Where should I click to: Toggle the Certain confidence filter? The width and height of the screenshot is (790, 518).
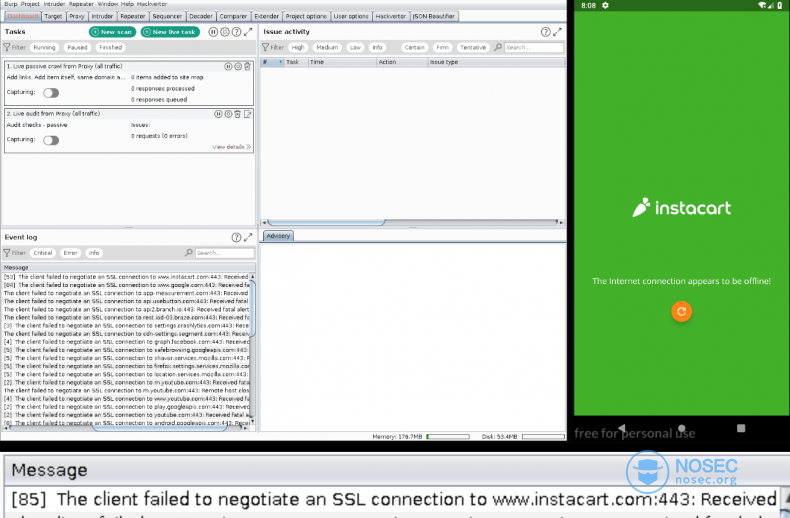click(414, 47)
